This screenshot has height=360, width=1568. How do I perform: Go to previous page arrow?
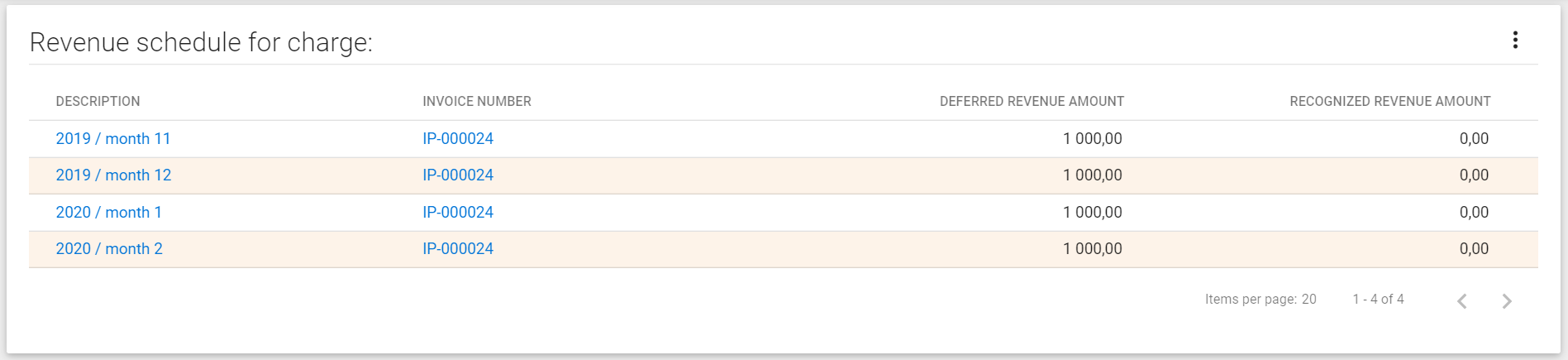tap(1462, 300)
